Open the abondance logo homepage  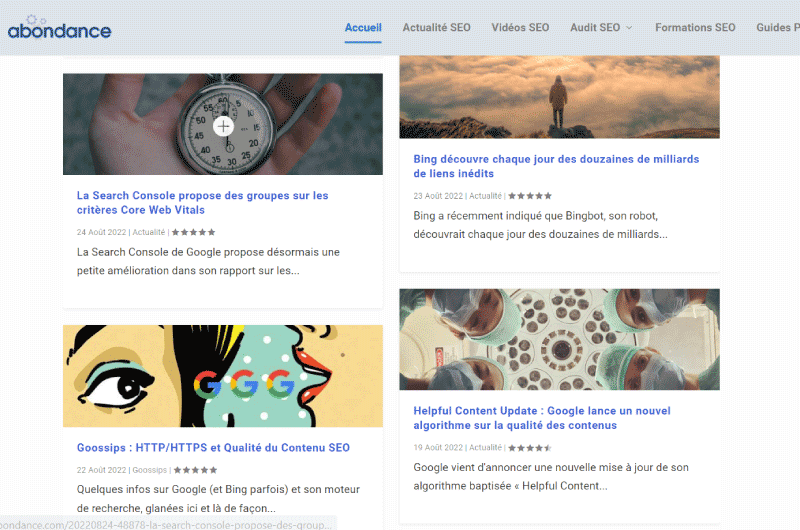[59, 28]
